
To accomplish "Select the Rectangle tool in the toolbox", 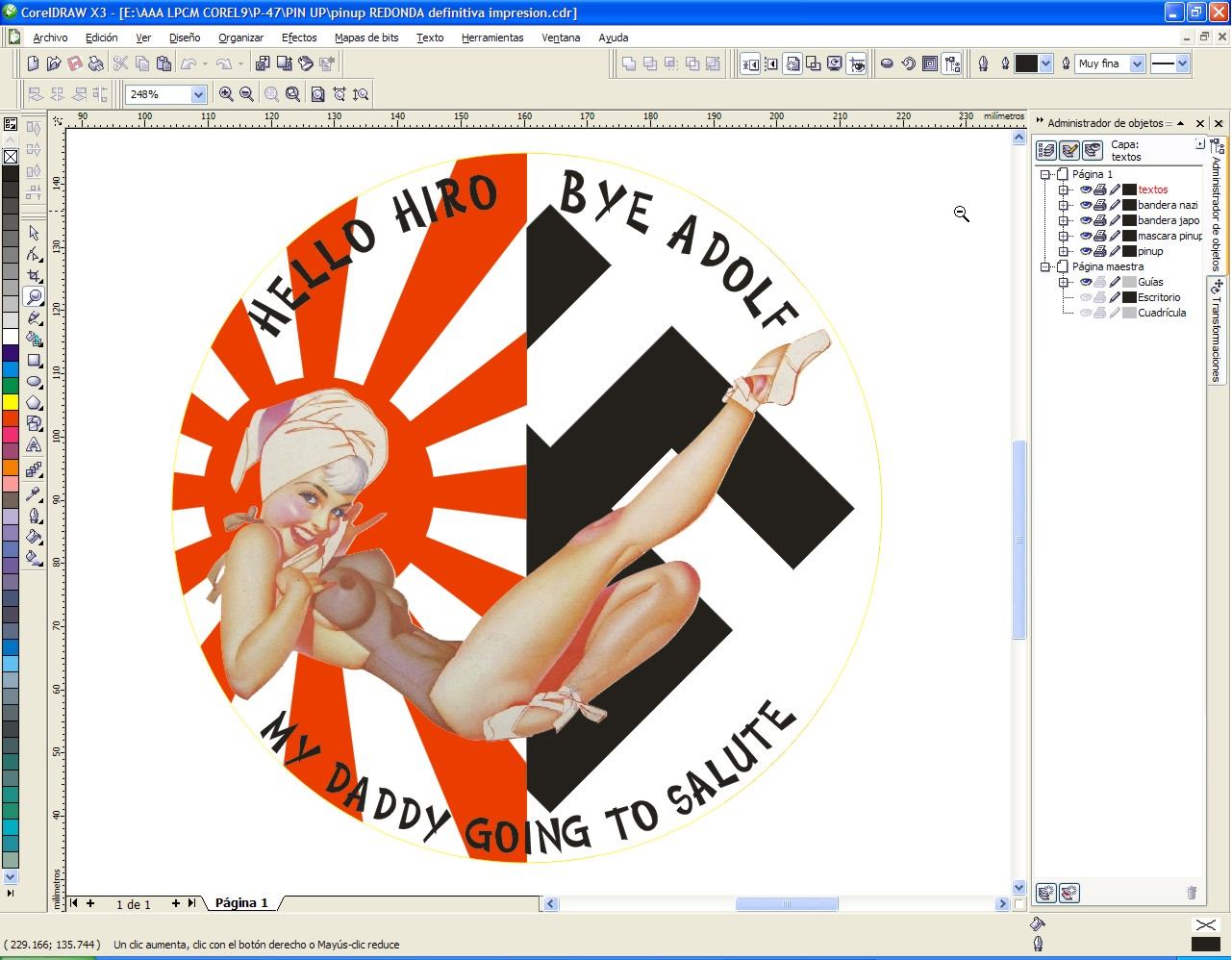I will 35,361.
